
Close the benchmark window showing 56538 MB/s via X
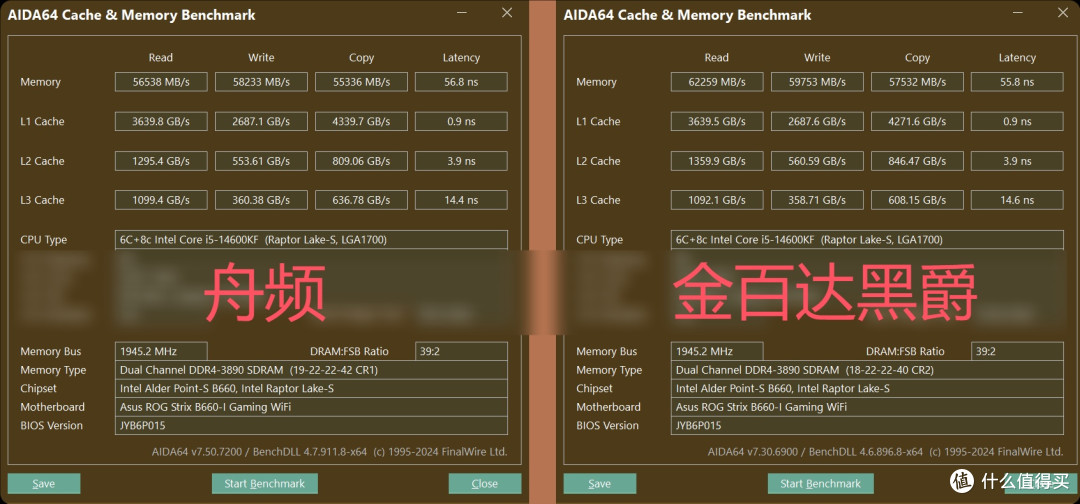click(x=506, y=13)
